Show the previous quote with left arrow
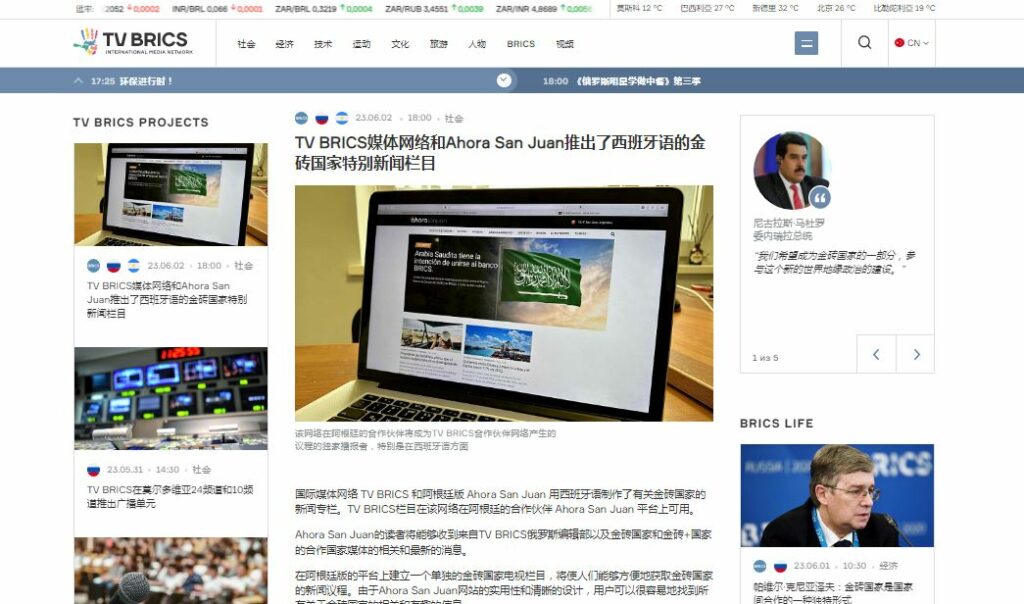1024x604 pixels. pyautogui.click(x=876, y=354)
